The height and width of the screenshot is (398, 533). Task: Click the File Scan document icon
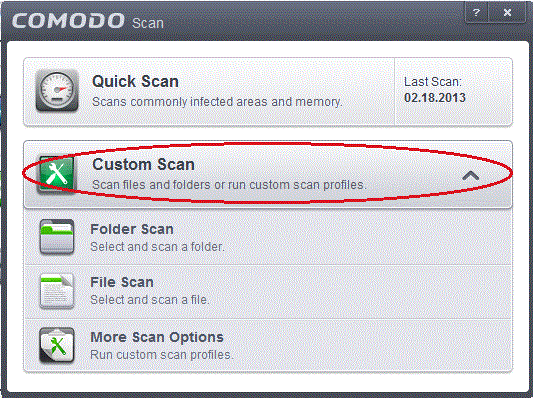[x=57, y=291]
